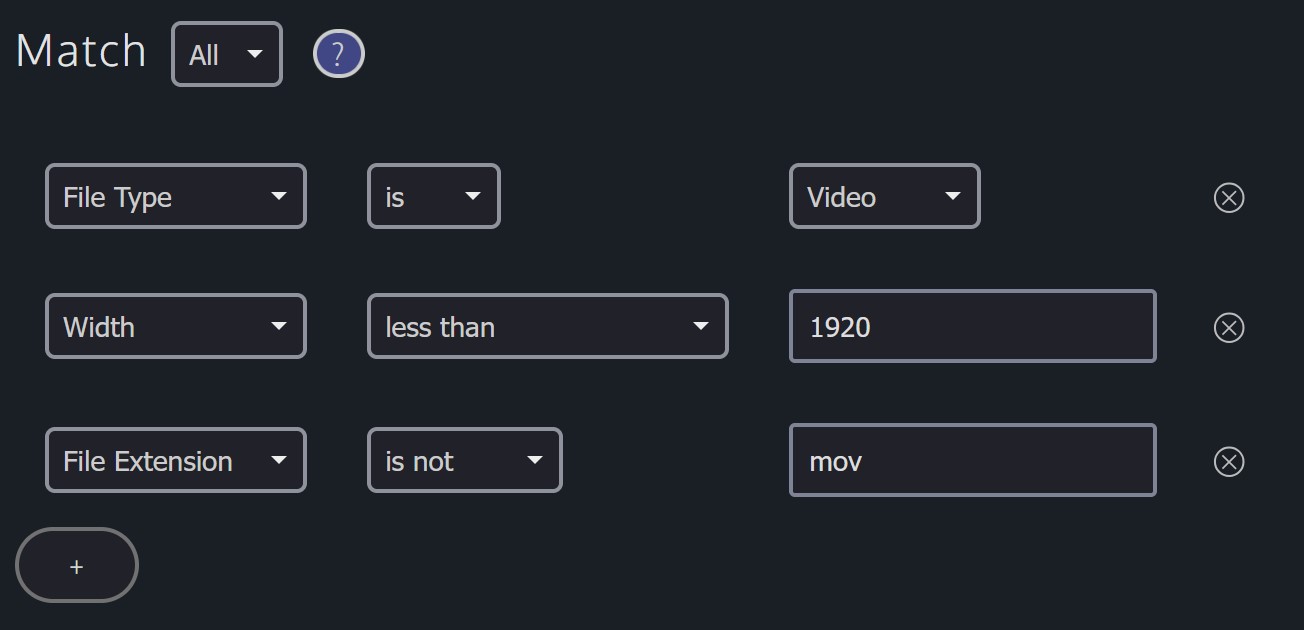Remove the File Type rule
The image size is (1304, 630).
tap(1228, 197)
